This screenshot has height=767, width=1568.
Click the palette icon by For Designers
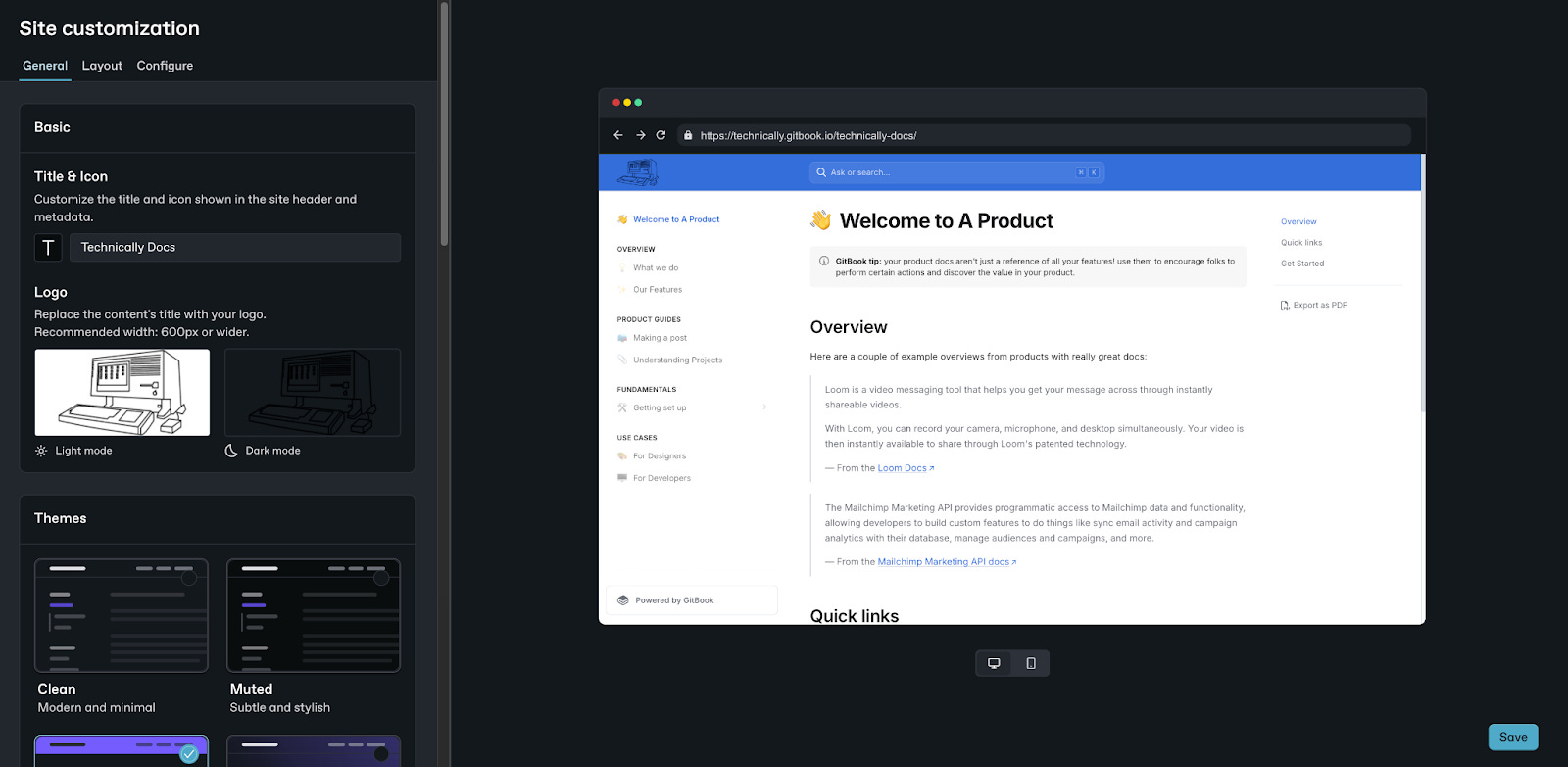(x=622, y=456)
